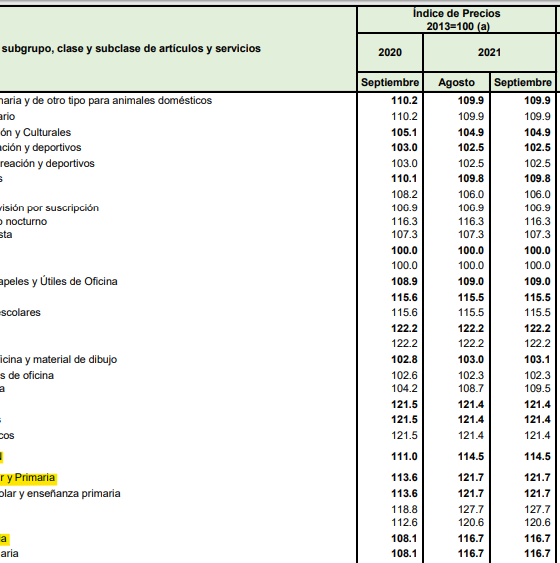Screen dimensions: 560x563
Task: Select the row label "ario"
Action: pos(8,117)
